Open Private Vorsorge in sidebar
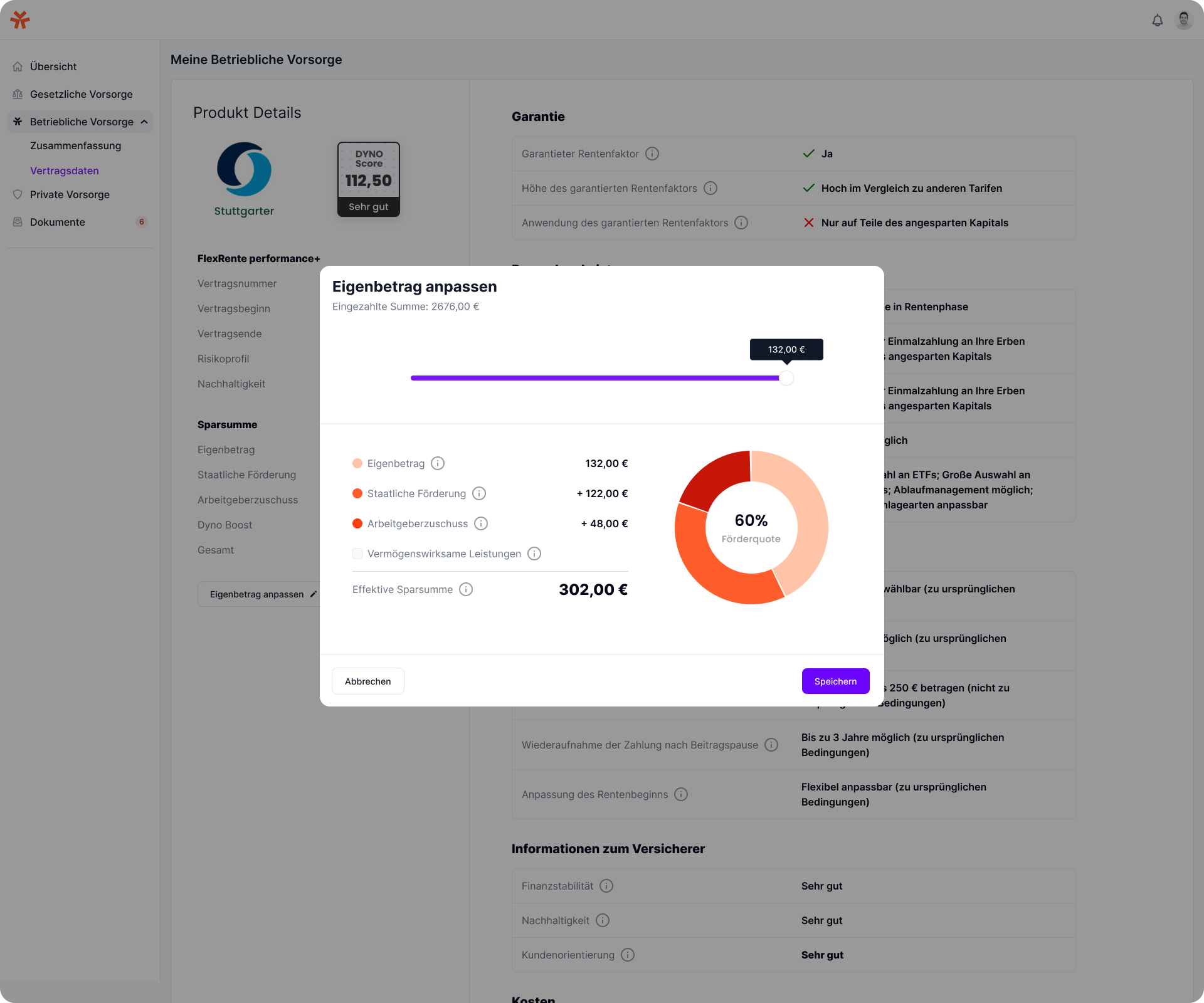Screen dimensions: 1204x1003 (70, 194)
